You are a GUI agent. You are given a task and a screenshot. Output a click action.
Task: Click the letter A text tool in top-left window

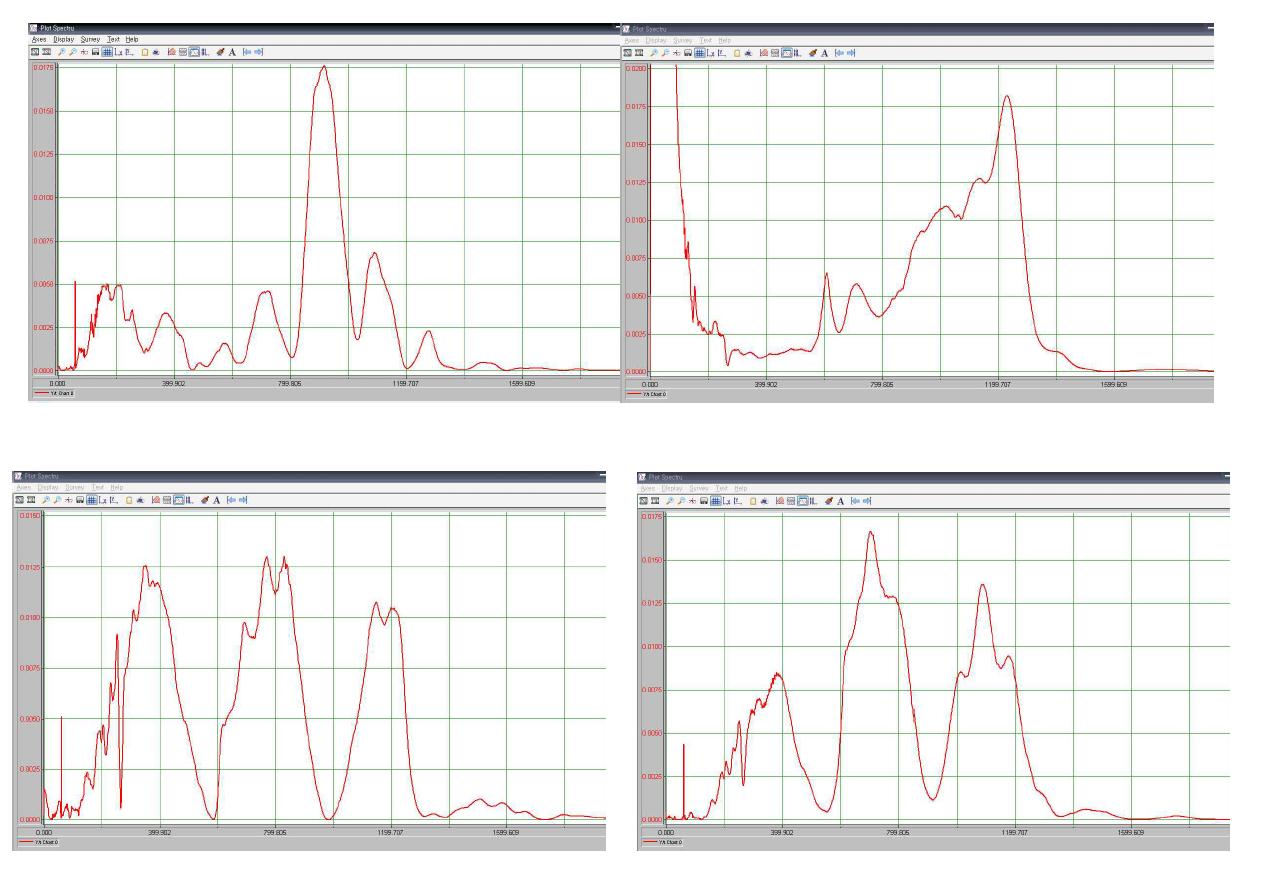[232, 52]
